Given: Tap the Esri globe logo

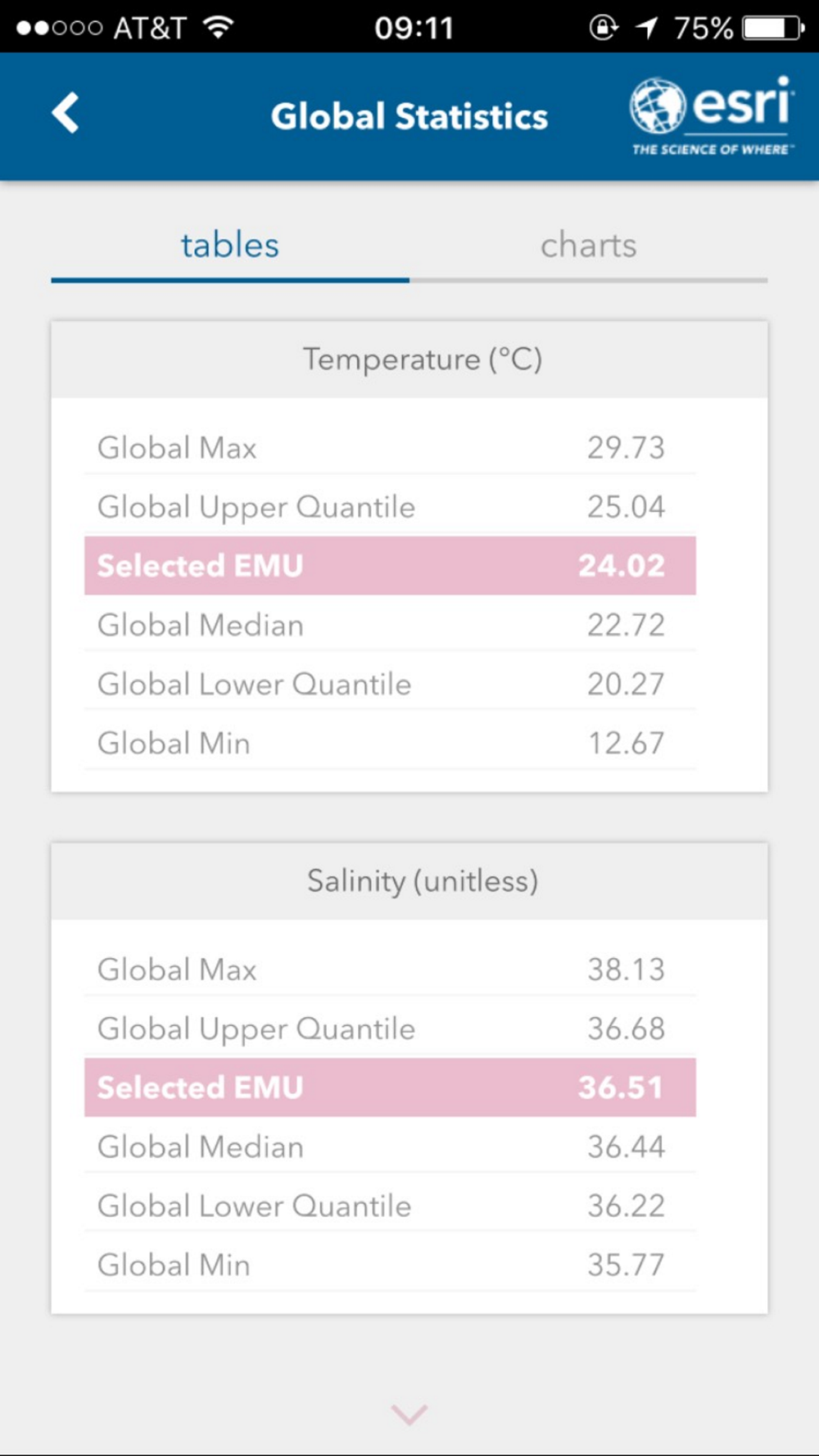Looking at the screenshot, I should [658, 106].
